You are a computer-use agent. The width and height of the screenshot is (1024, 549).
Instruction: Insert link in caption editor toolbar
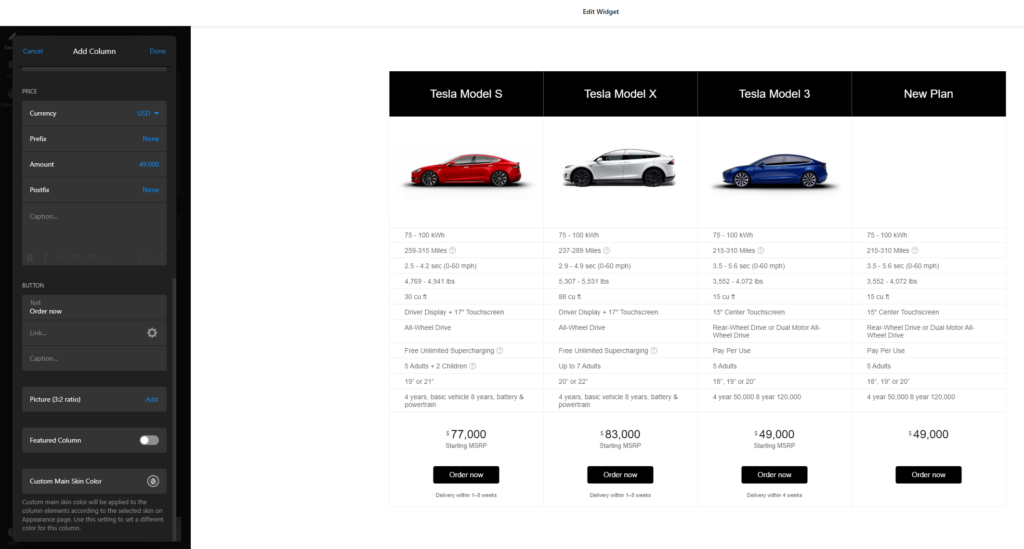(61, 258)
